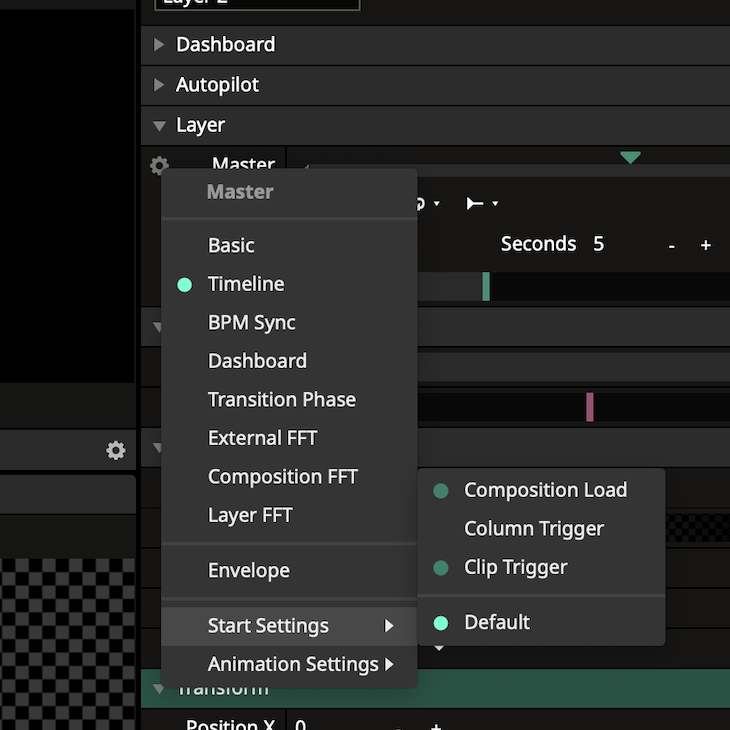Select Envelope menu option

click(x=248, y=570)
